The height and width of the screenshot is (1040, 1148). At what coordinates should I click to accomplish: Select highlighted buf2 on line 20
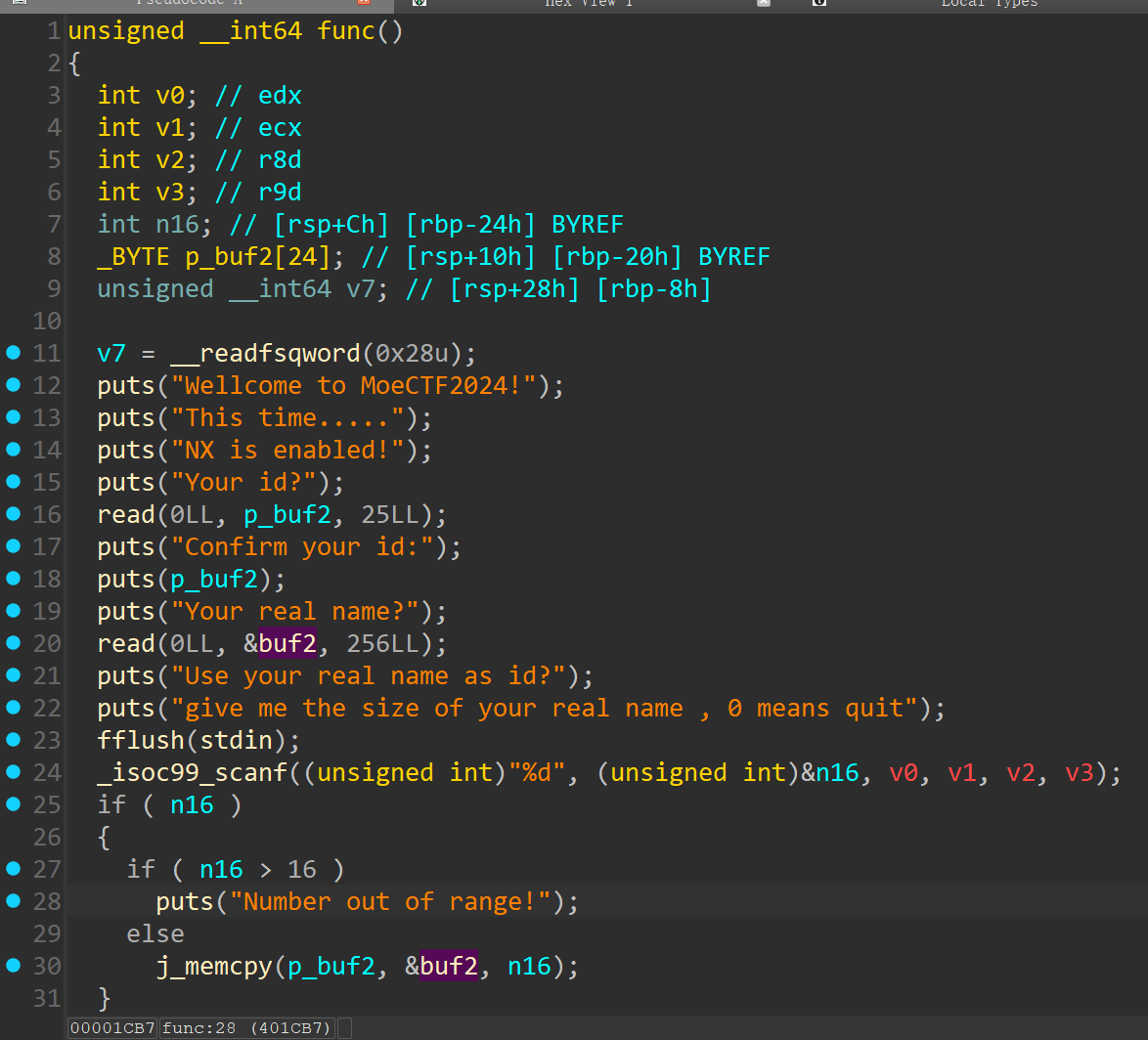point(287,642)
